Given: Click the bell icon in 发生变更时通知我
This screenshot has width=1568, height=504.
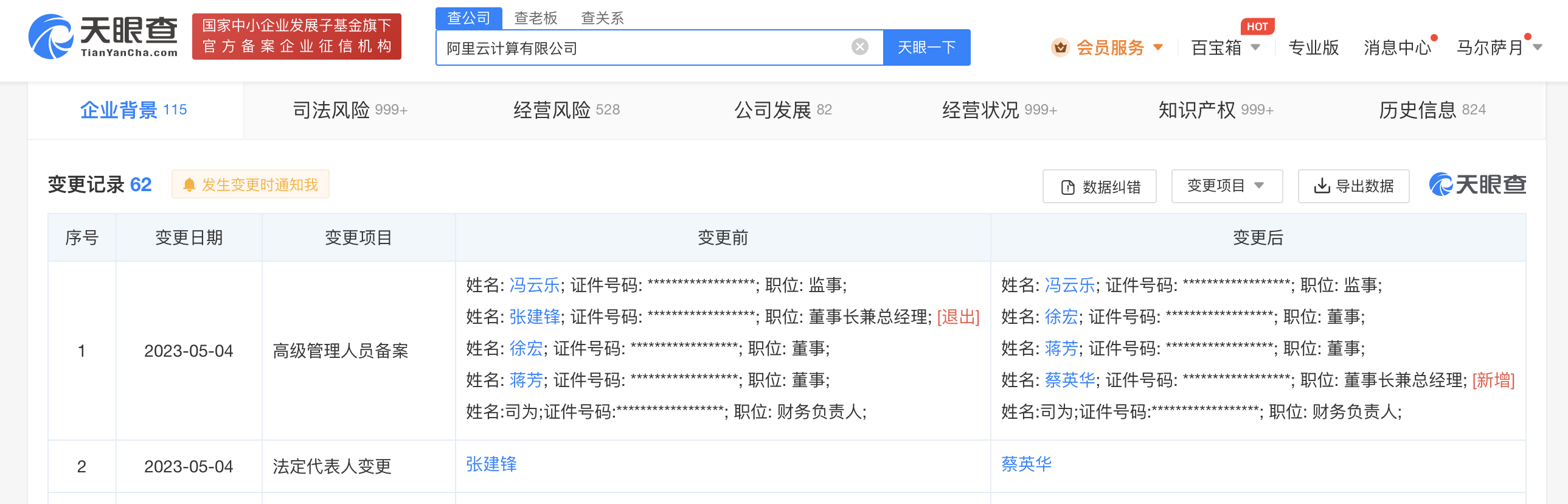Looking at the screenshot, I should pos(189,184).
